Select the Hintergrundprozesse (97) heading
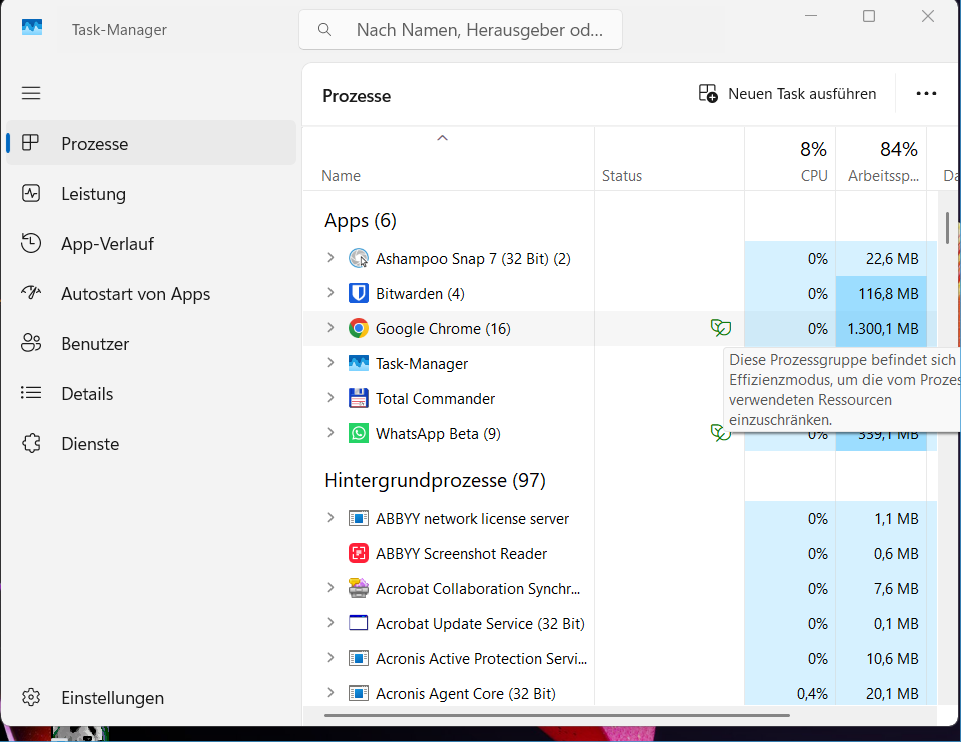The width and height of the screenshot is (961, 742). point(435,480)
